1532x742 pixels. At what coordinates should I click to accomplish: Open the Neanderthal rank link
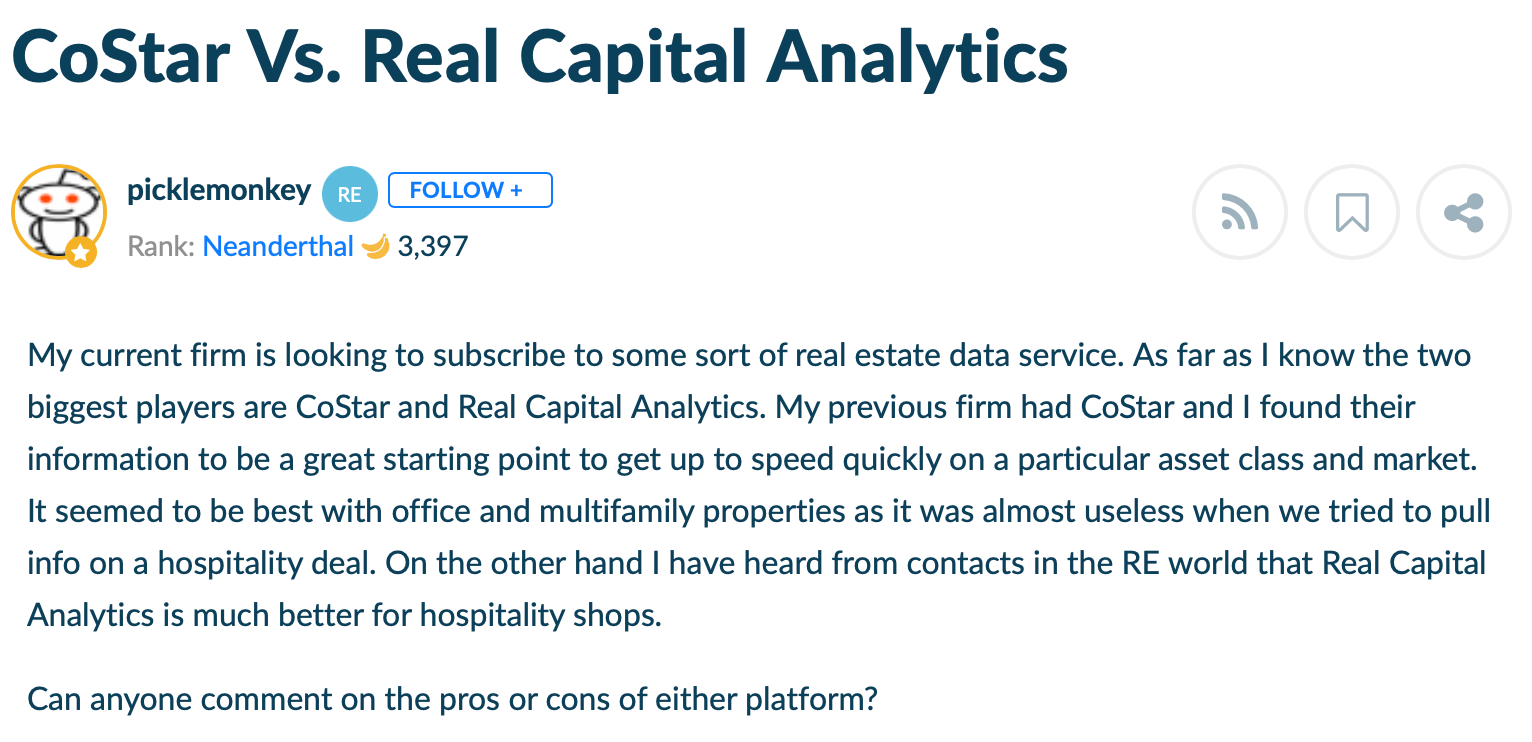[278, 246]
